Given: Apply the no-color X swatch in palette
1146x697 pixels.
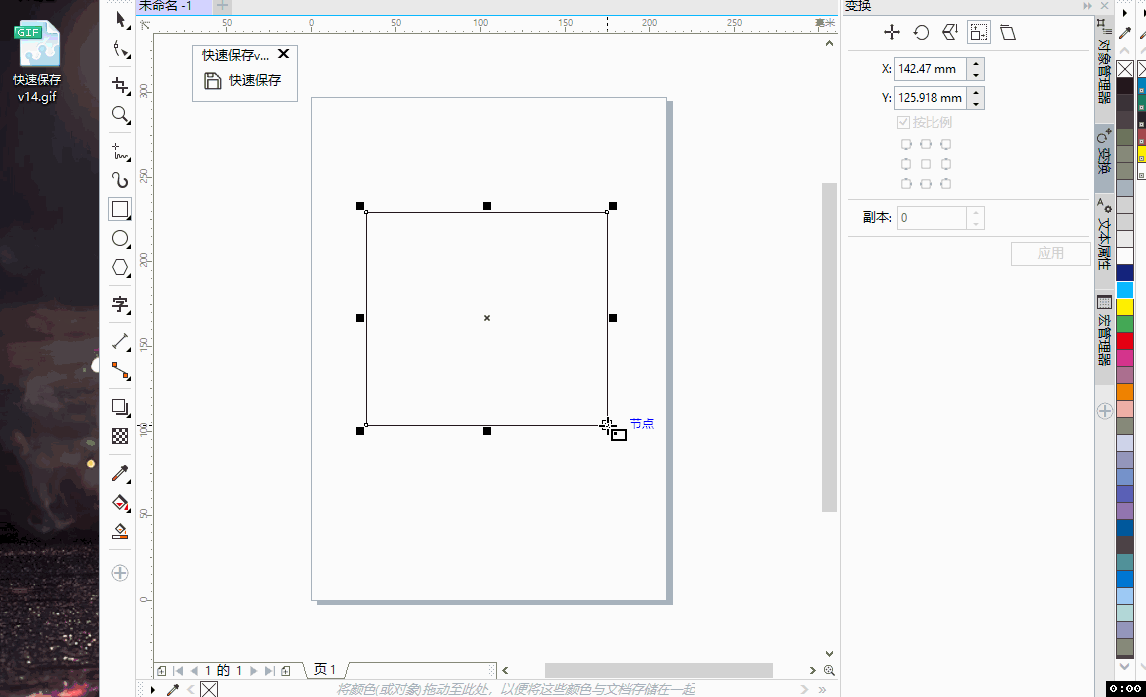Looking at the screenshot, I should (1125, 69).
